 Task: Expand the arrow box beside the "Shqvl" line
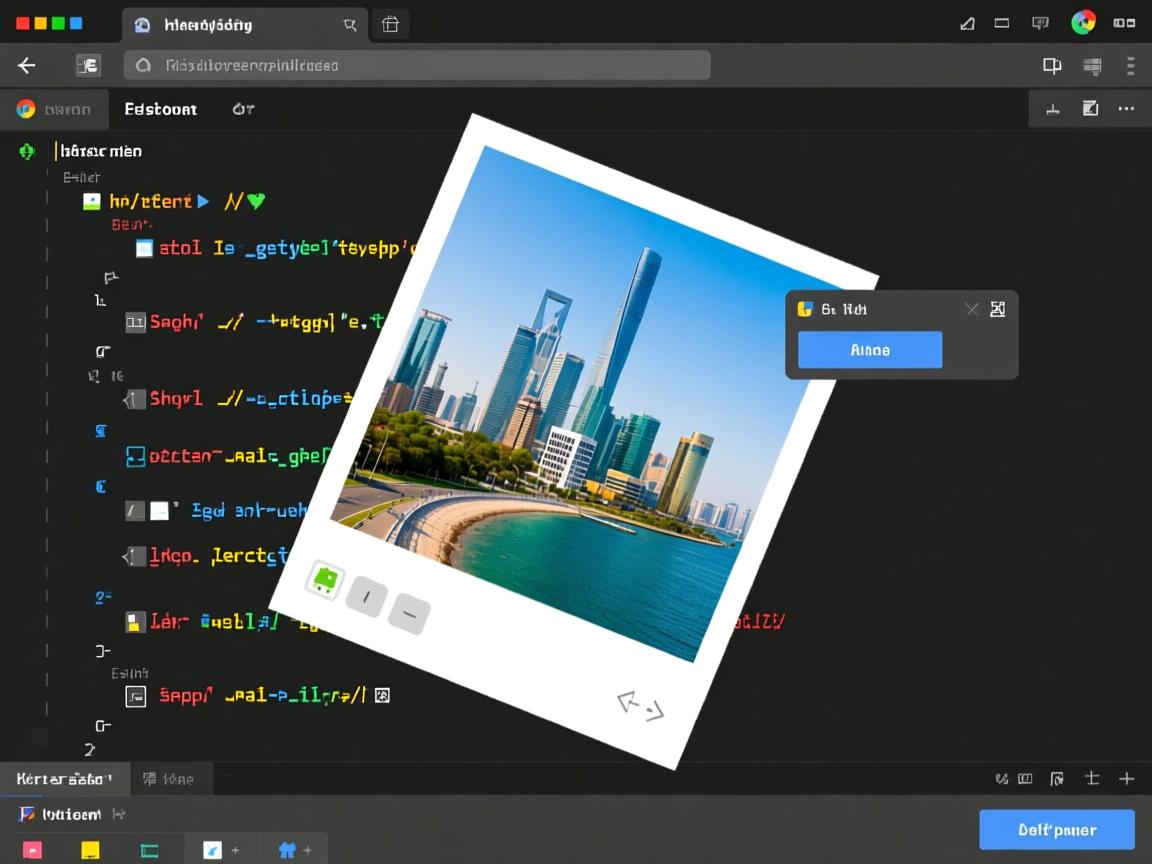(135, 399)
